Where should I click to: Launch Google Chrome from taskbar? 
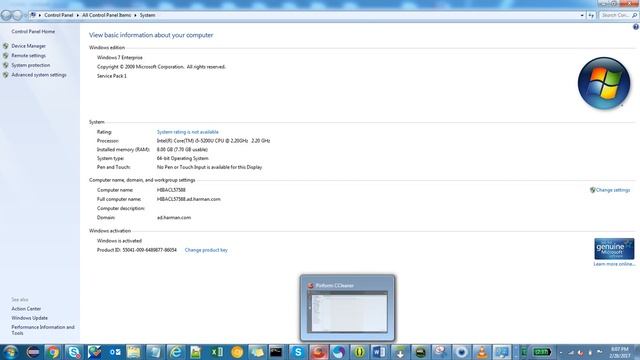coord(53,352)
